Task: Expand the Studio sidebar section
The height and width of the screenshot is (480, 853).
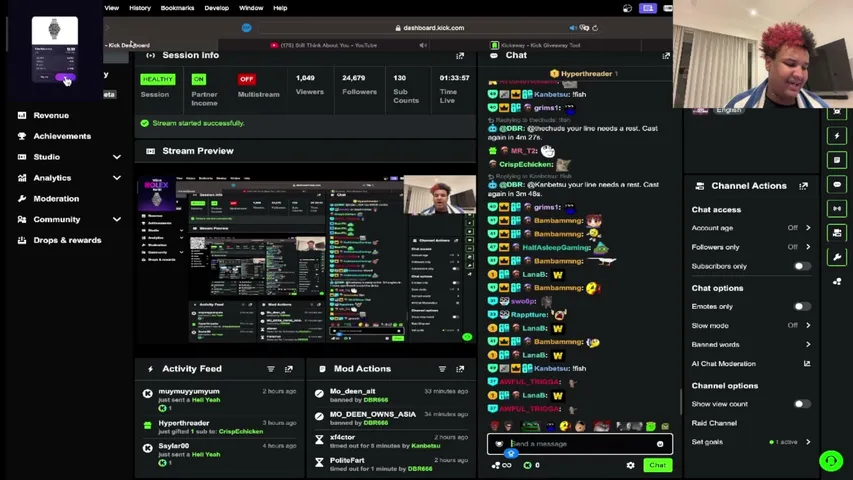Action: tap(117, 157)
